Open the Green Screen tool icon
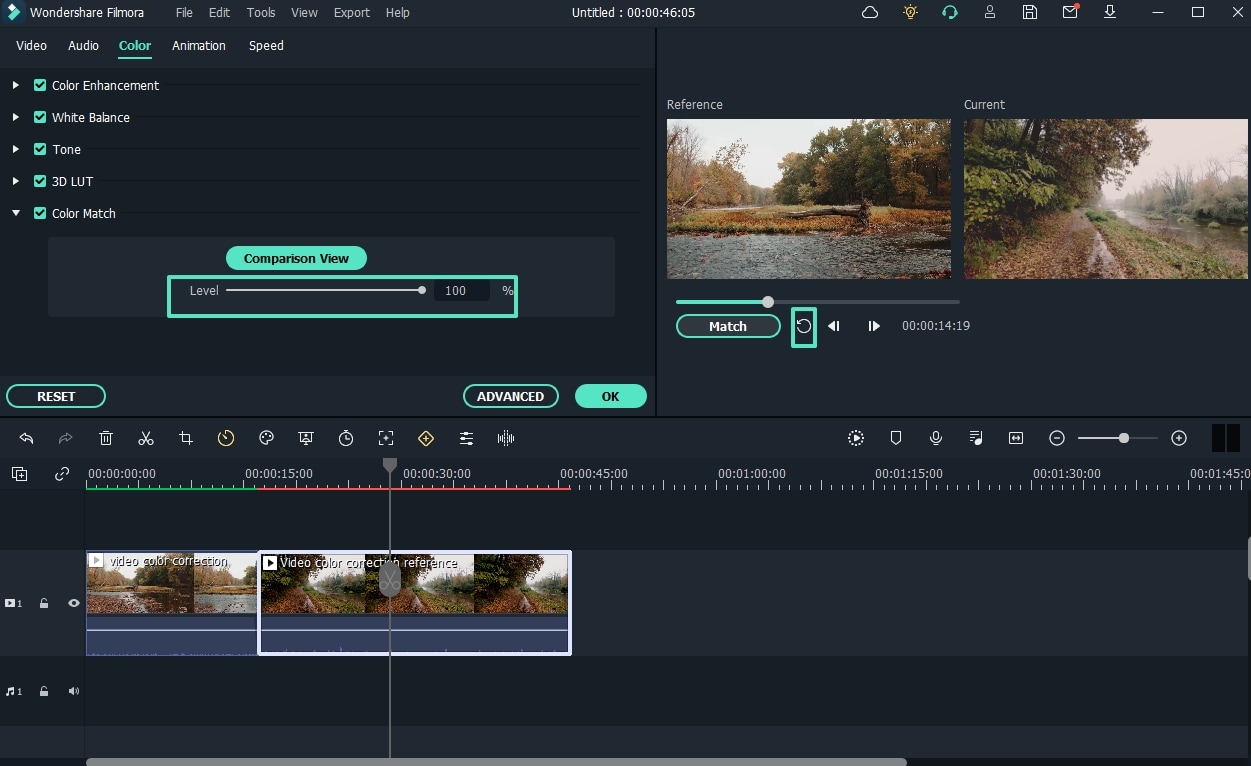This screenshot has width=1251, height=766. pos(306,438)
